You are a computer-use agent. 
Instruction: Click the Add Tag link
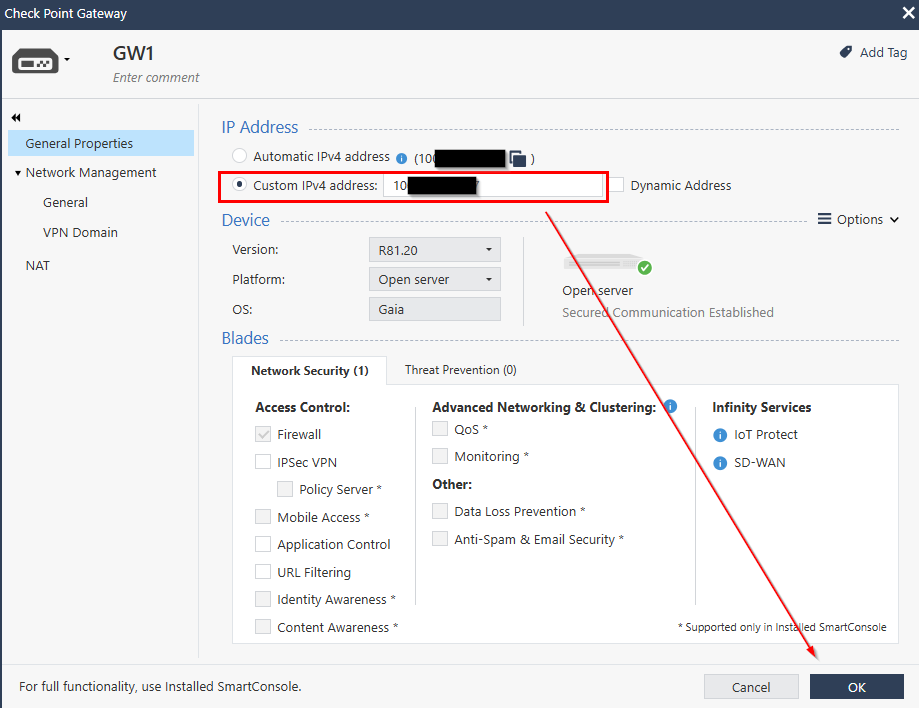[x=883, y=53]
